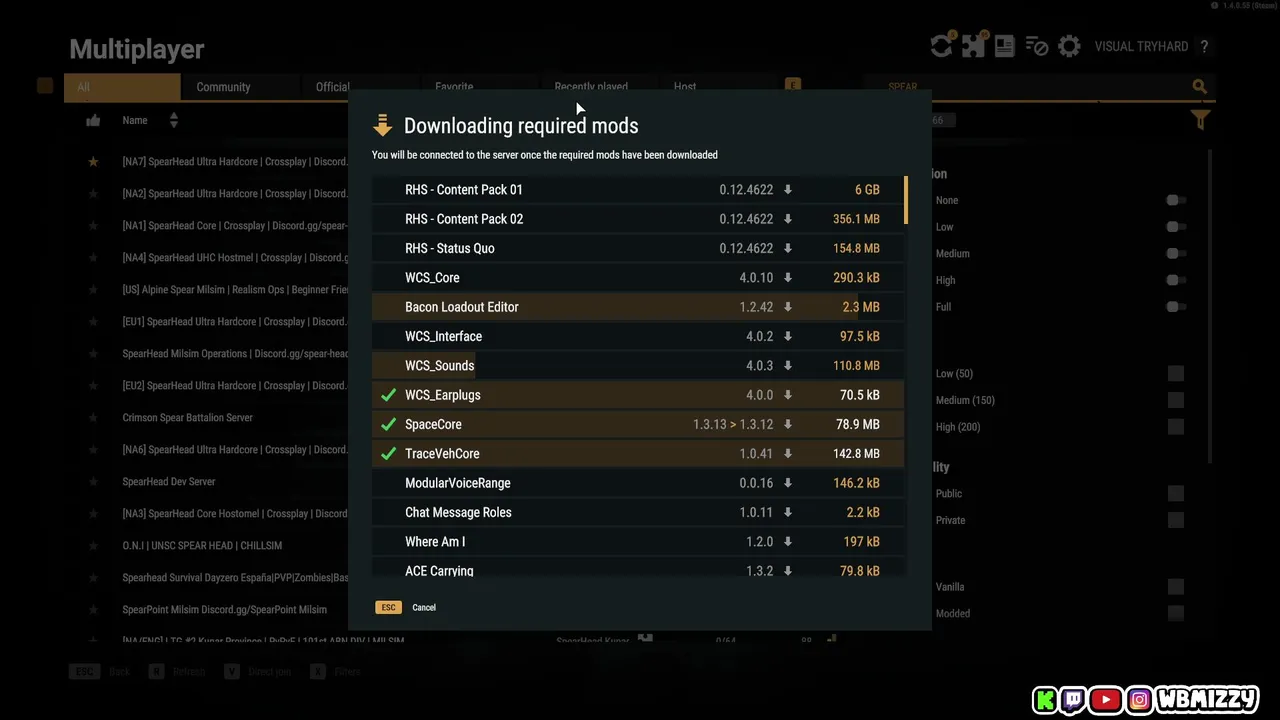Click download arrow for WCS_Sounds

788,366
